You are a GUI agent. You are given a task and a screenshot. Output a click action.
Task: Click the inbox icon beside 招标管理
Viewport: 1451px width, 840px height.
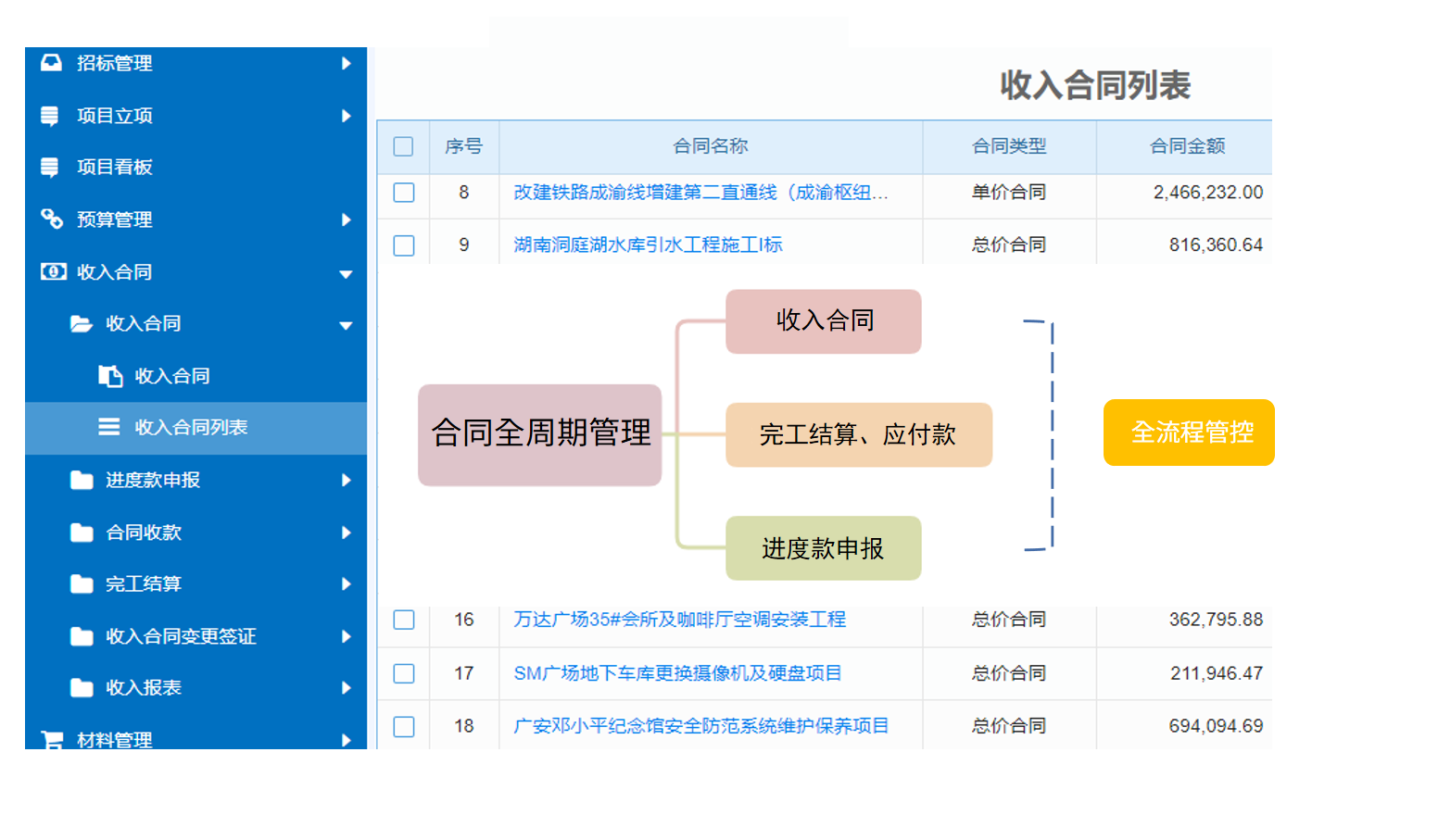coord(51,63)
